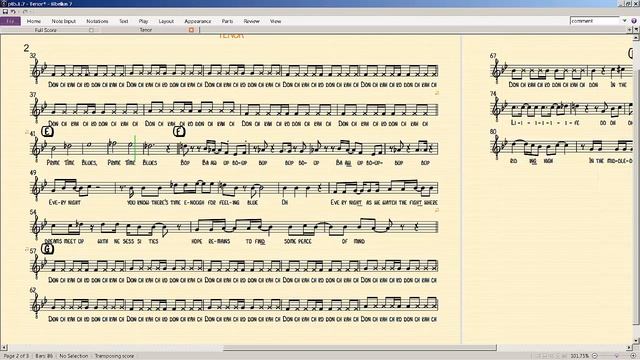Viewport: 640px width, 360px height.
Task: Click rehearsal mark G in the score
Action: [48, 249]
